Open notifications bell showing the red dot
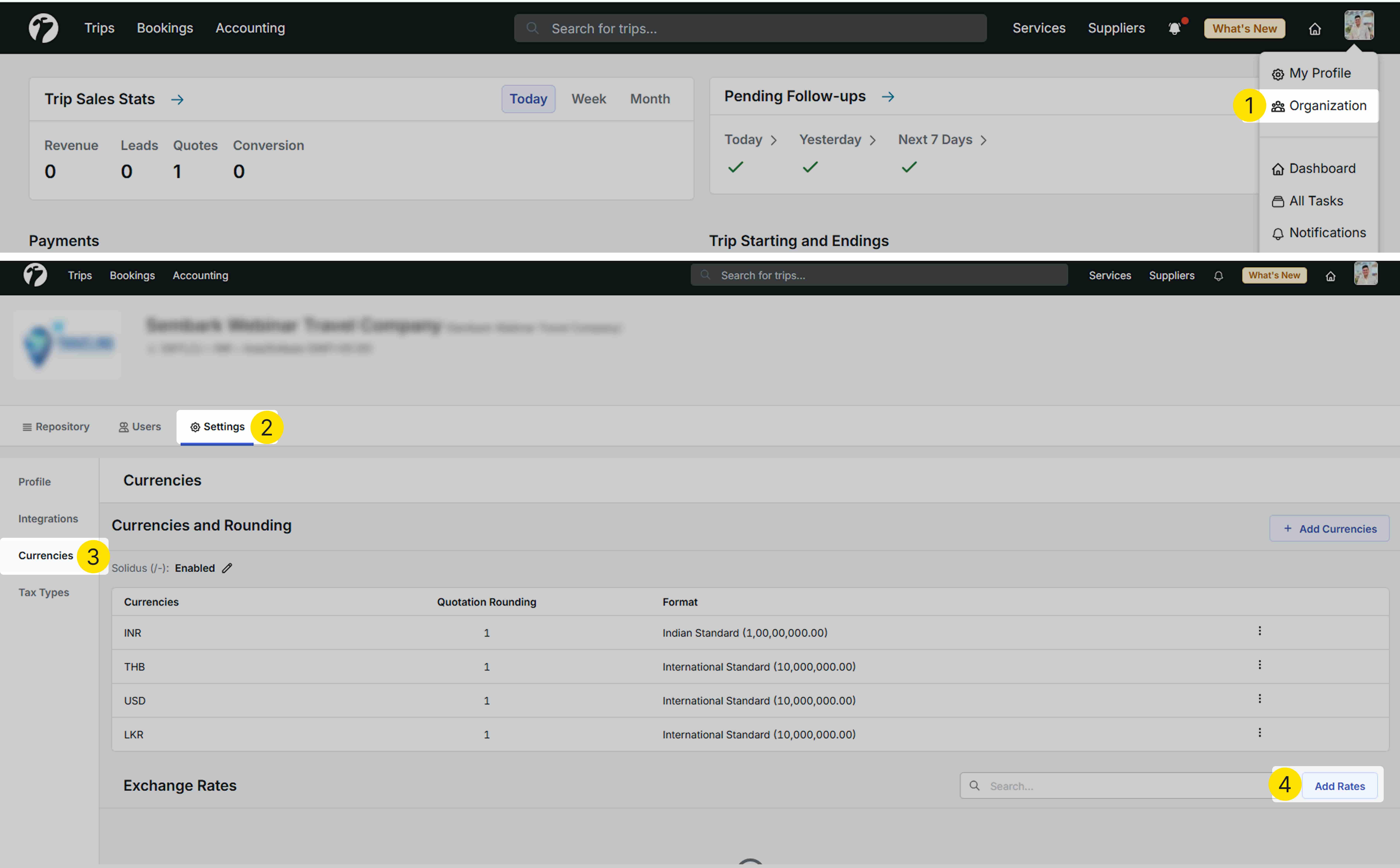Image resolution: width=1400 pixels, height=868 pixels. [1175, 28]
